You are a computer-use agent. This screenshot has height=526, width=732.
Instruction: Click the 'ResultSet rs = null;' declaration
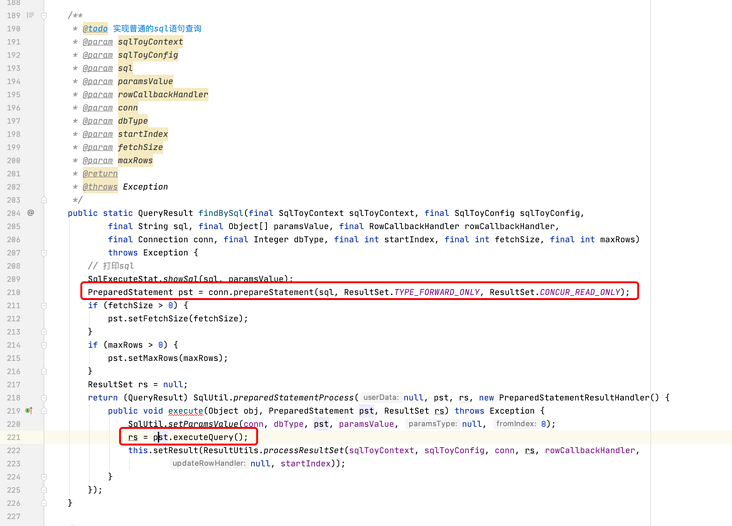click(138, 385)
